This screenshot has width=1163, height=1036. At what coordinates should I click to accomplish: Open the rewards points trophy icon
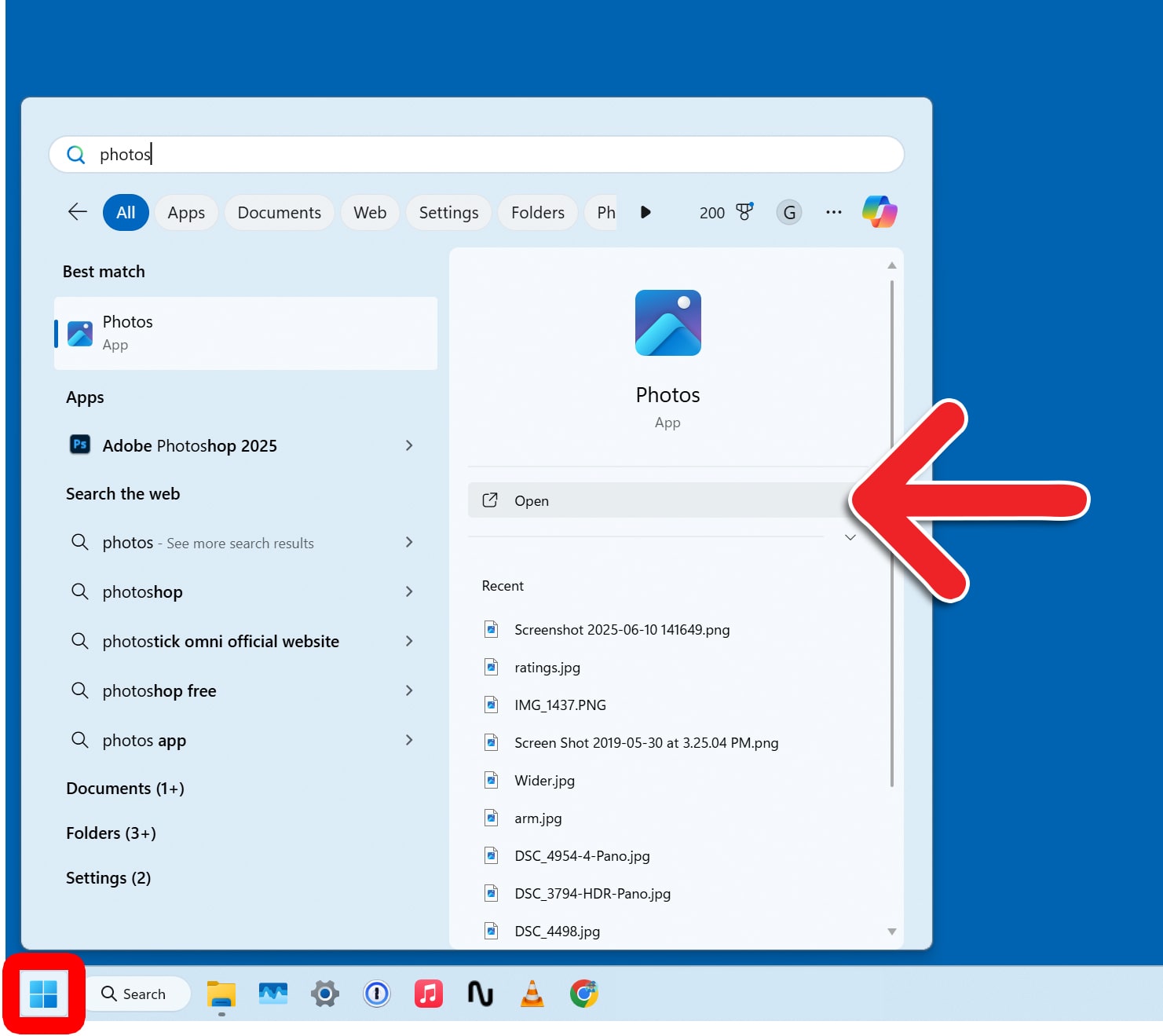pyautogui.click(x=744, y=212)
